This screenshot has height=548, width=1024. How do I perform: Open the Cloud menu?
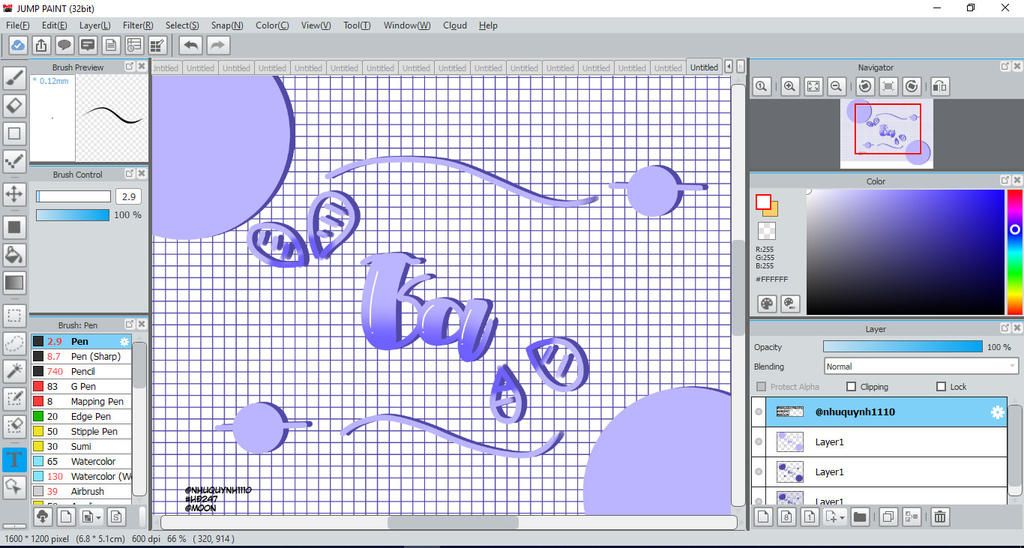[x=455, y=25]
